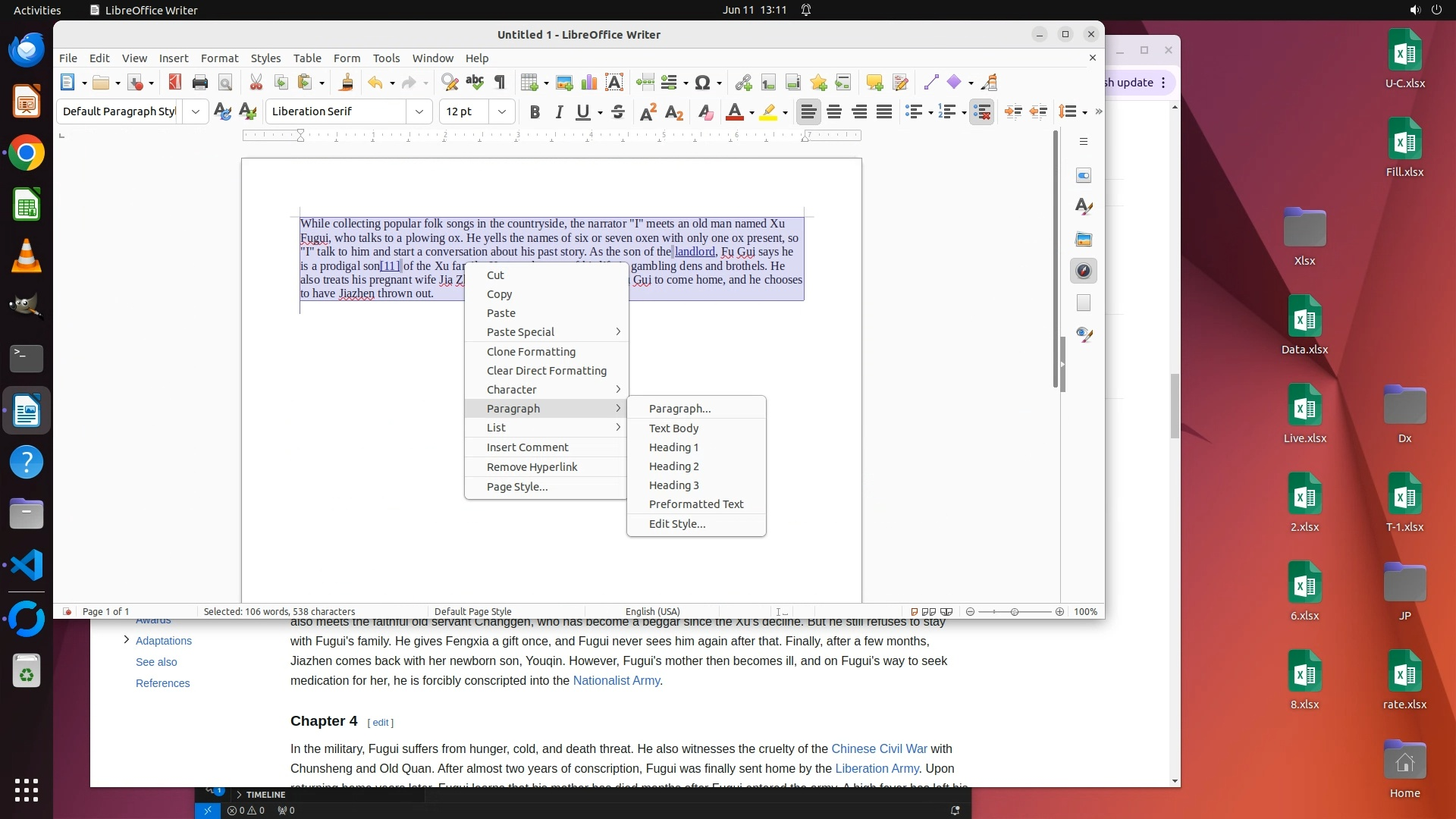Open the sidebar Navigator compass icon

click(1084, 271)
